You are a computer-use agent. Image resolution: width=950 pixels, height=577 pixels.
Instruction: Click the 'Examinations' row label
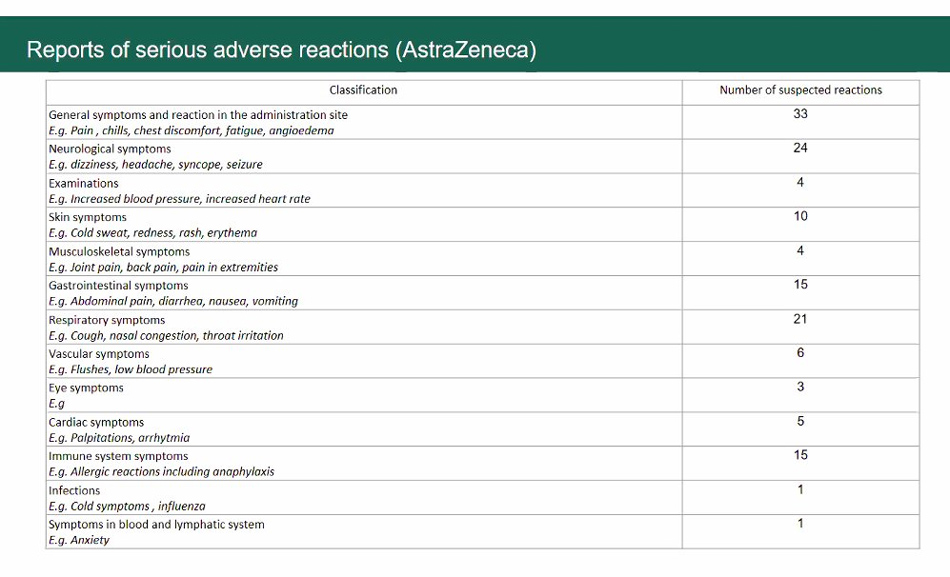point(84,183)
